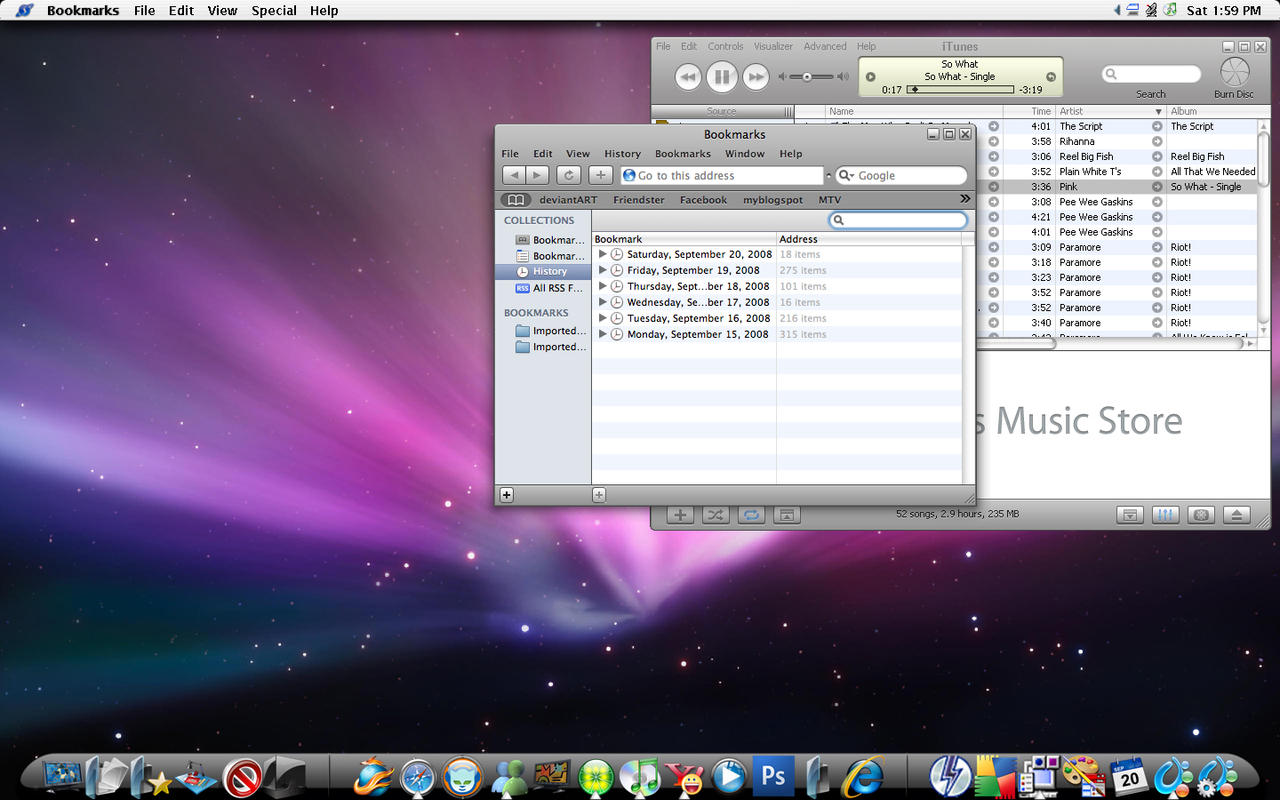Screen dimensions: 1280x800
Task: Open Yahoo Messenger from the dock
Action: tap(686, 777)
